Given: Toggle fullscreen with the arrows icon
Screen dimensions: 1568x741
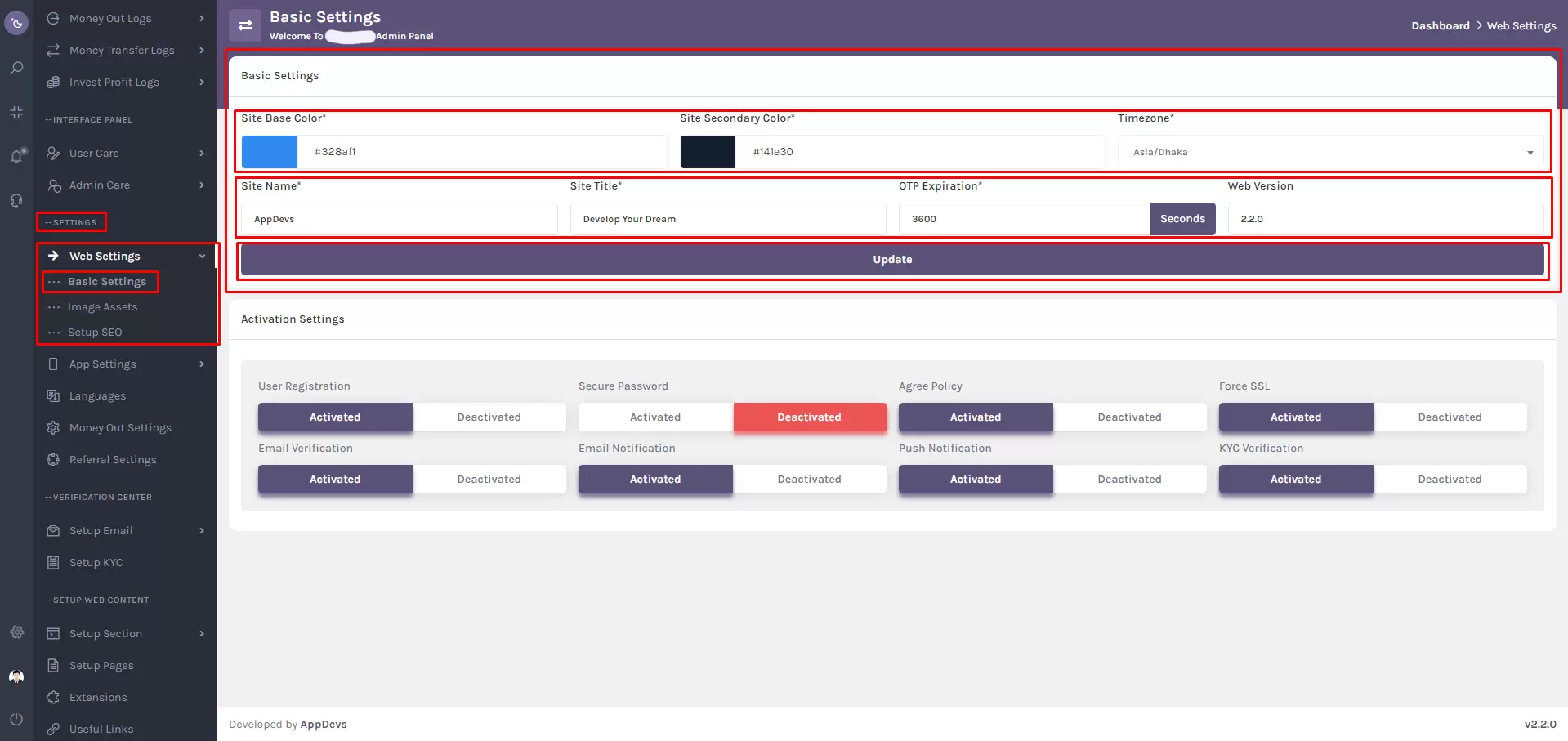Looking at the screenshot, I should click(16, 112).
